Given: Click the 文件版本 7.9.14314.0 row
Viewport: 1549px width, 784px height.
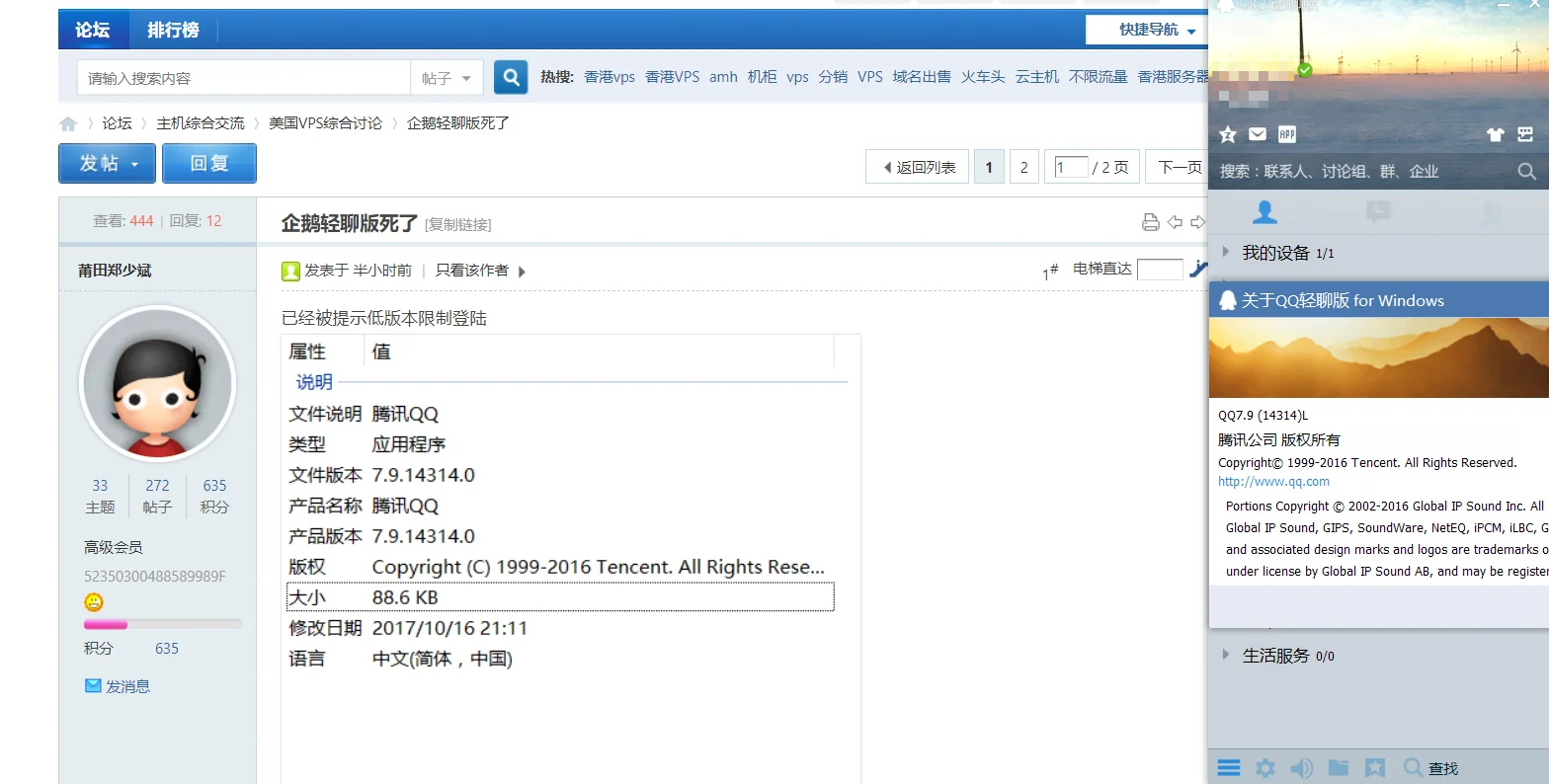Looking at the screenshot, I should (560, 475).
